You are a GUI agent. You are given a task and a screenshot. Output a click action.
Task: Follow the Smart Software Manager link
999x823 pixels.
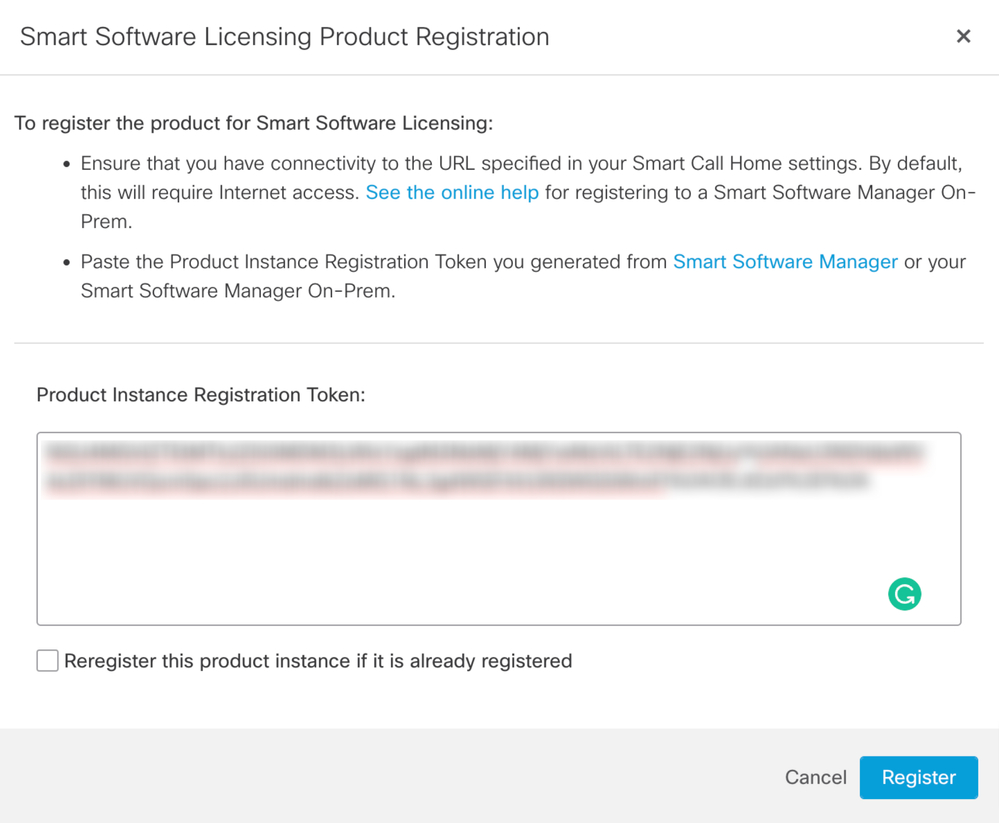785,262
